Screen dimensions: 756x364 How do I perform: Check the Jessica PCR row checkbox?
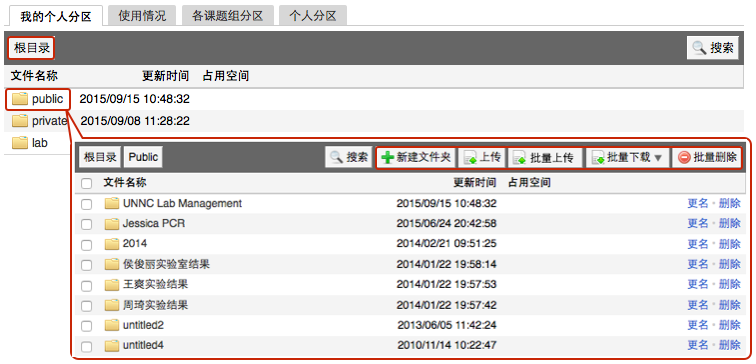click(x=86, y=225)
